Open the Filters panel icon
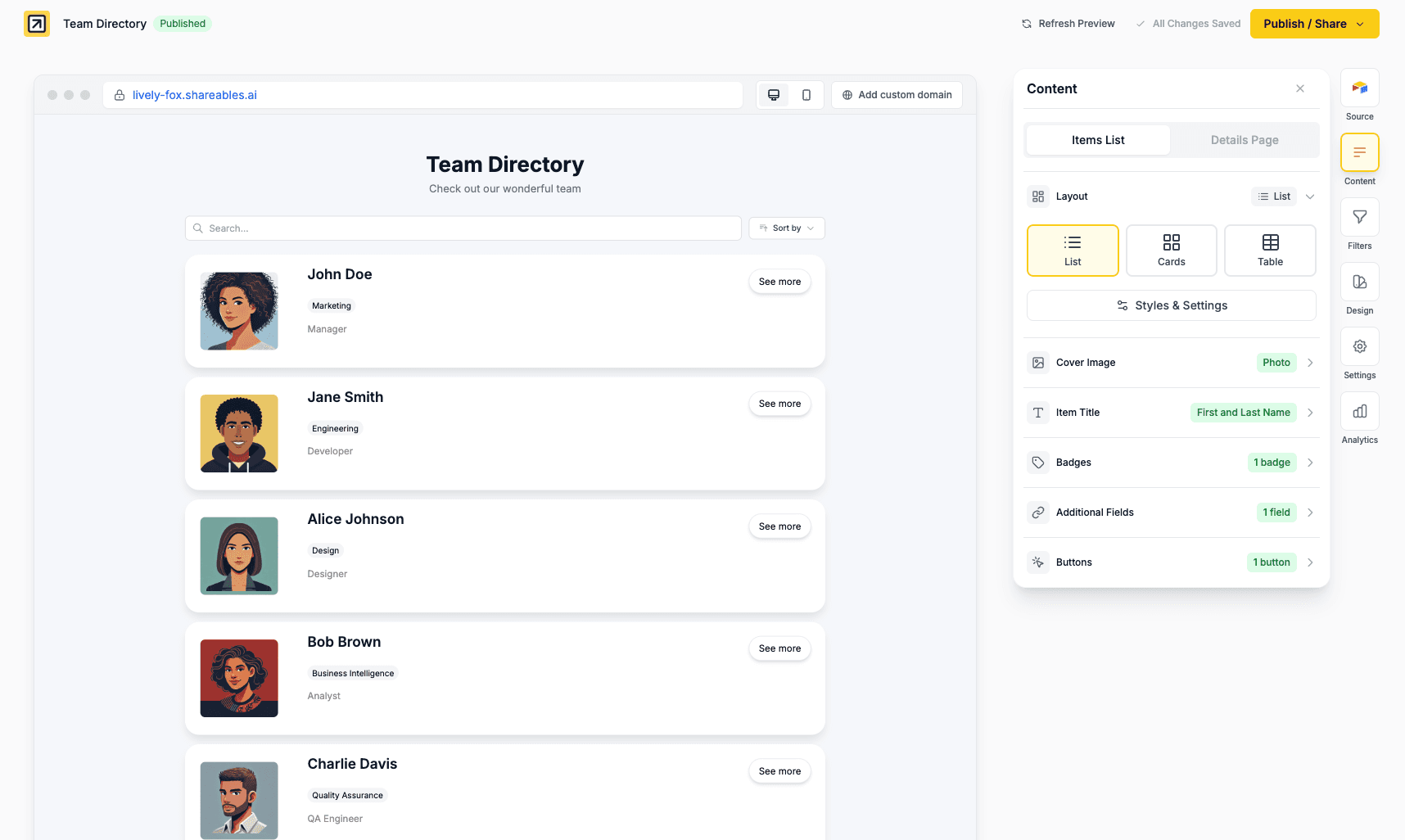The image size is (1405, 840). 1359,216
